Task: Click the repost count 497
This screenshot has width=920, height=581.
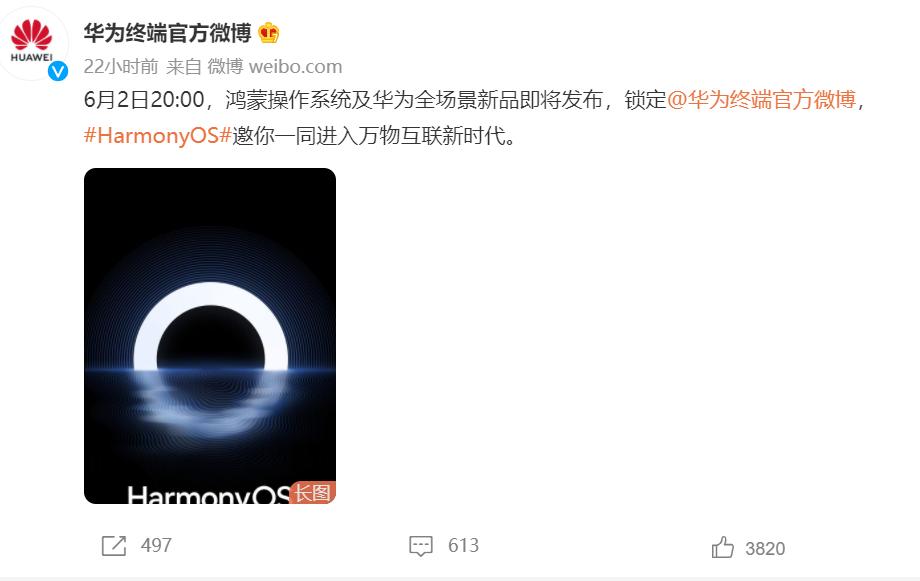Action: point(156,546)
